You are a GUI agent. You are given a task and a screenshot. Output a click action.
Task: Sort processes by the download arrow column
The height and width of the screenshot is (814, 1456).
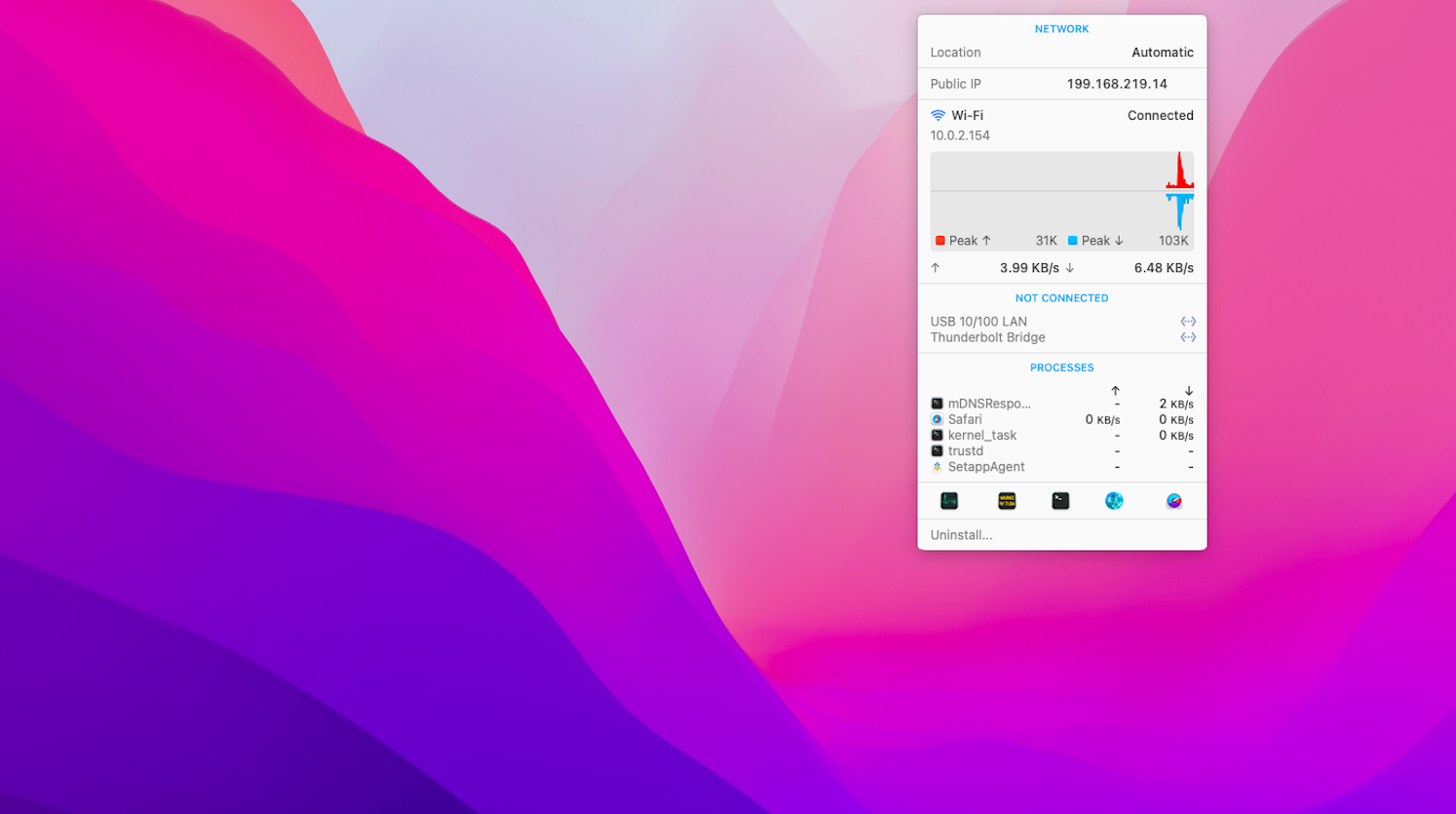1188,391
